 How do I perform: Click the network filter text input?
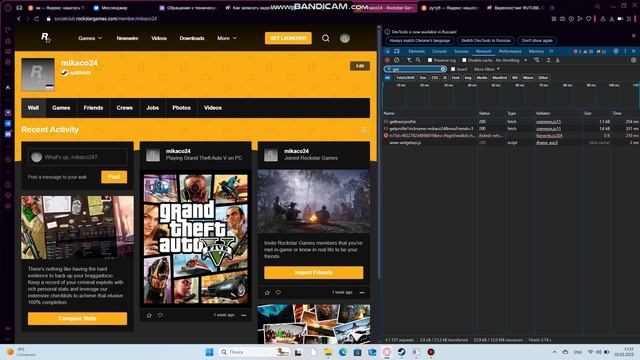(415, 69)
